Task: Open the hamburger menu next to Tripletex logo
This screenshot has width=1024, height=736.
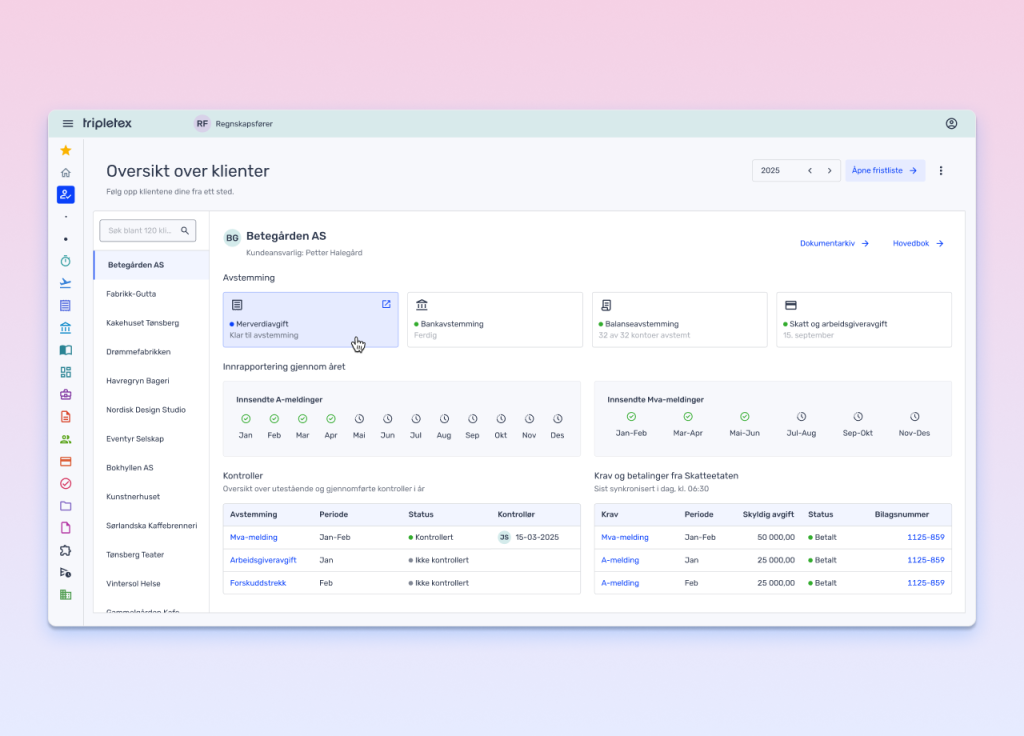Action: point(67,123)
